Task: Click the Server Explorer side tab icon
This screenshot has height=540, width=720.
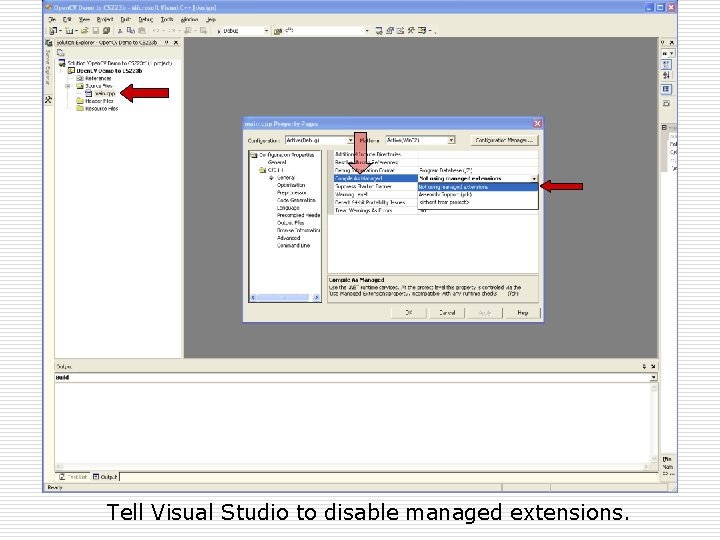Action: (x=48, y=43)
